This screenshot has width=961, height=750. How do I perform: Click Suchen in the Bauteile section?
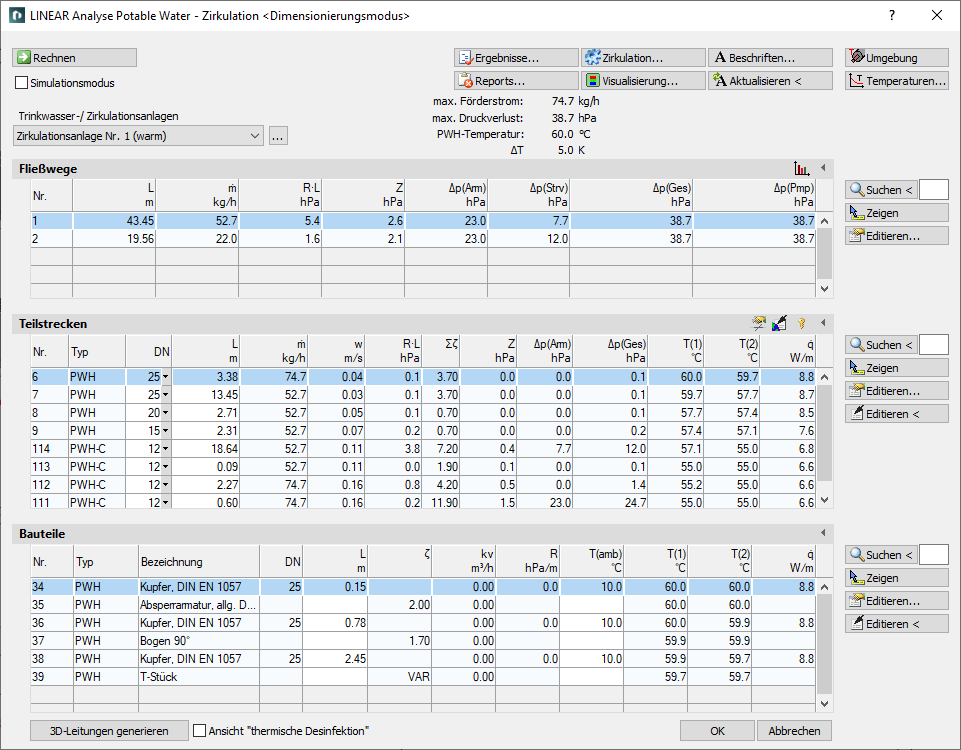pyautogui.click(x=881, y=555)
